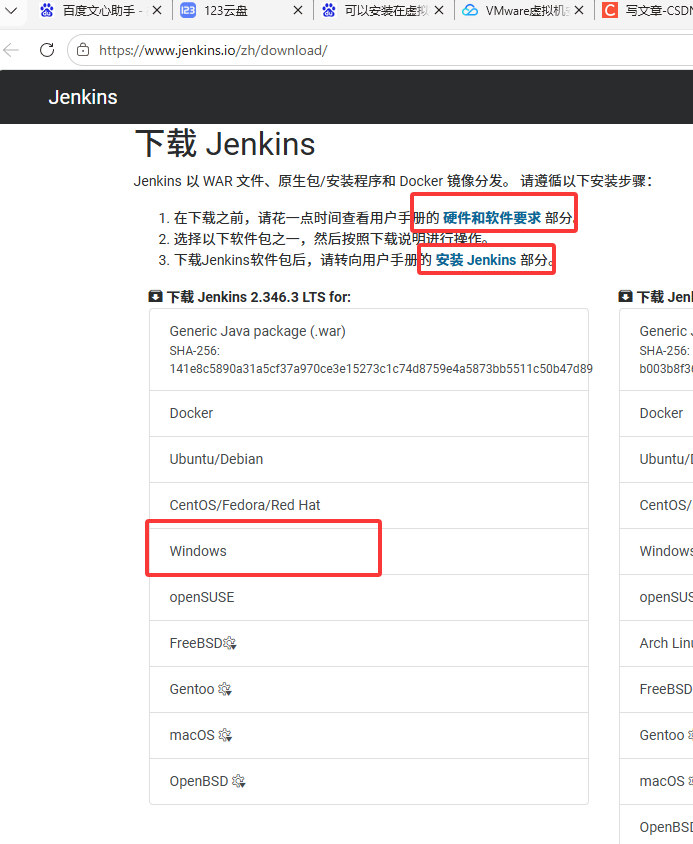Select Windows in the LTS list
Screen dimensions: 693x844
[369, 551]
